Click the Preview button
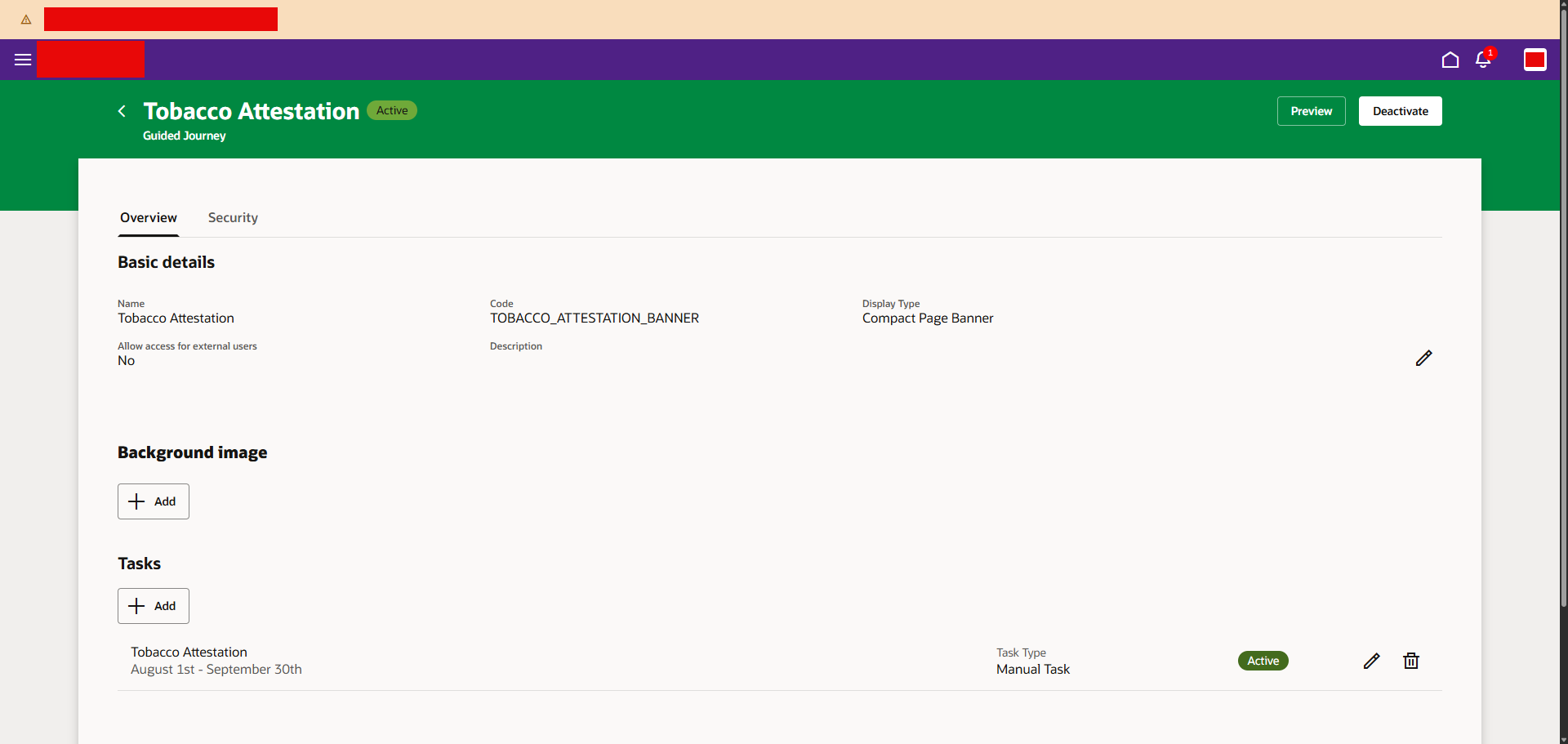Screen dimensions: 1568x744 (x=1312, y=111)
